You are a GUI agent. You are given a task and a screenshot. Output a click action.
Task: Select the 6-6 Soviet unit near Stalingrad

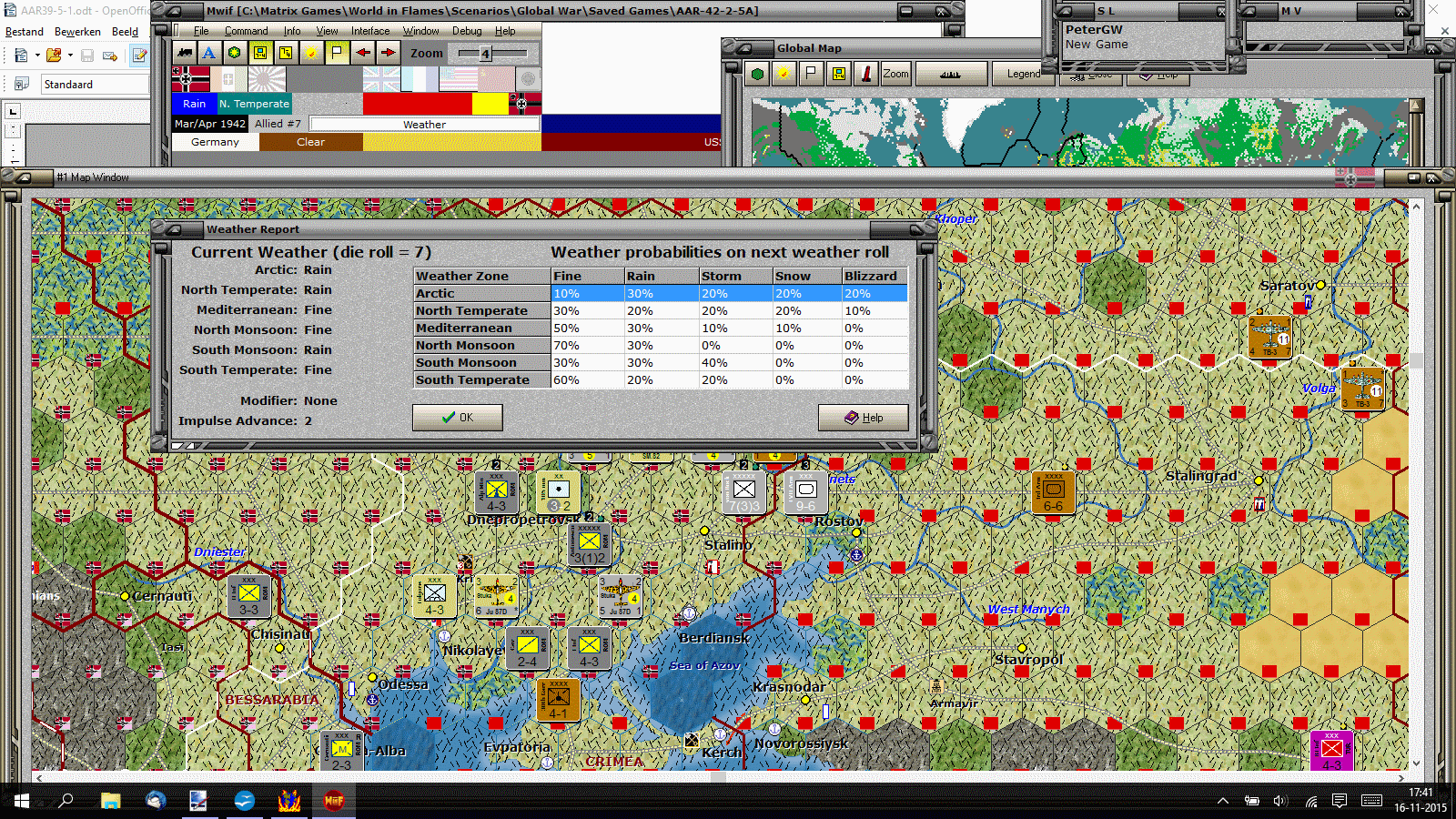tap(1053, 492)
